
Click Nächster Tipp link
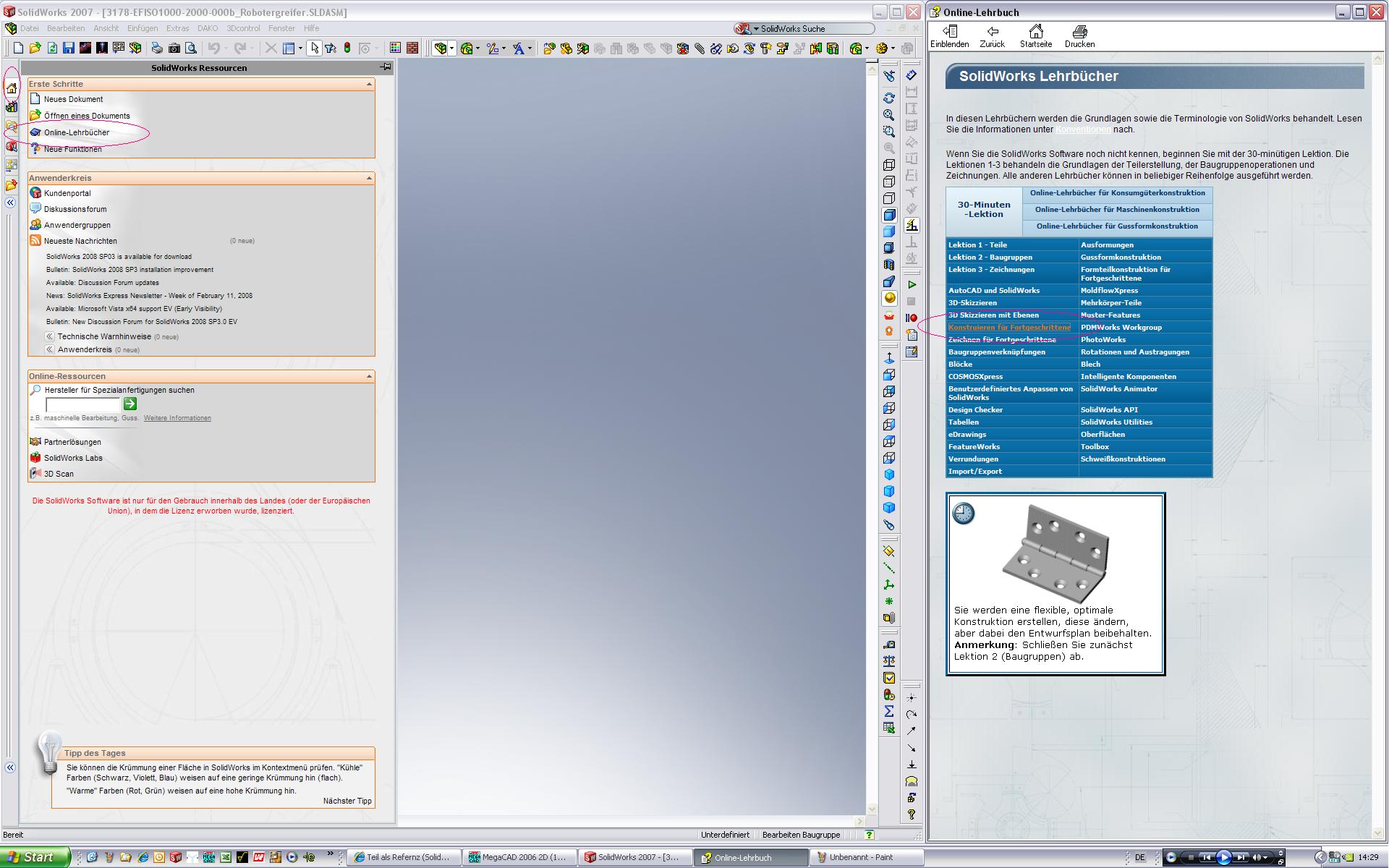(x=347, y=801)
